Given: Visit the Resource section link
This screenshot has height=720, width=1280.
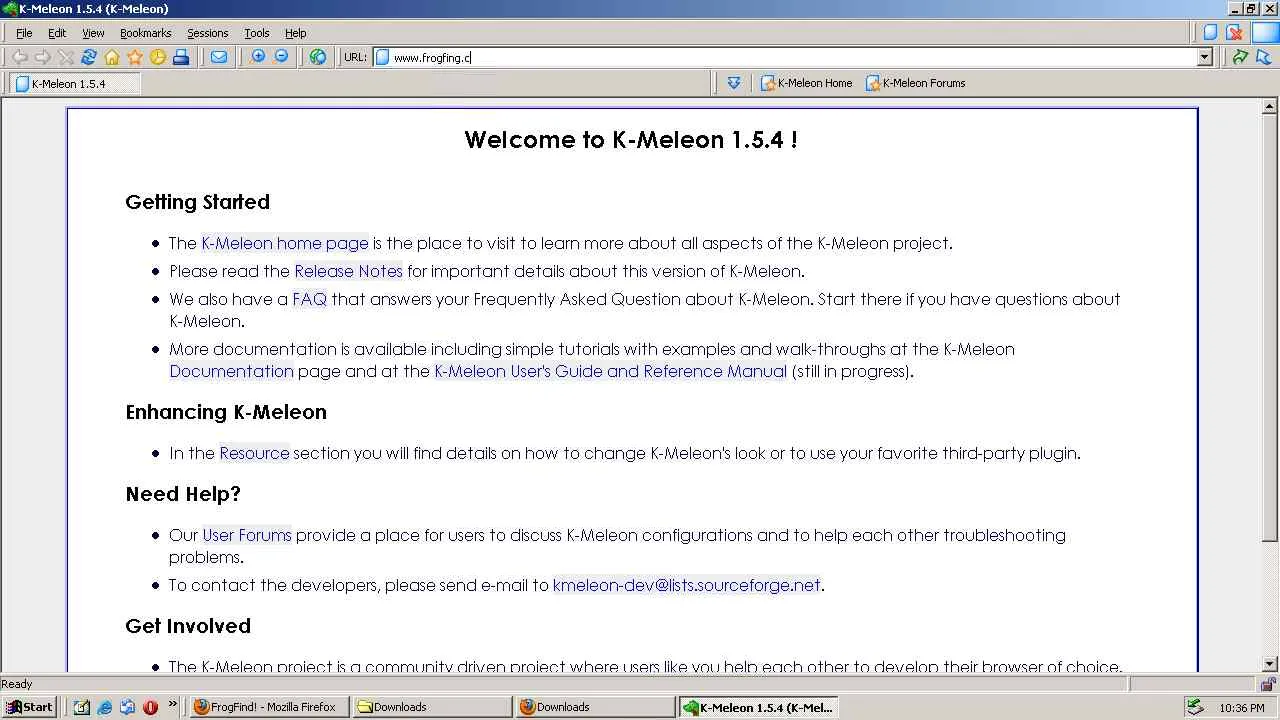Looking at the screenshot, I should (254, 453).
